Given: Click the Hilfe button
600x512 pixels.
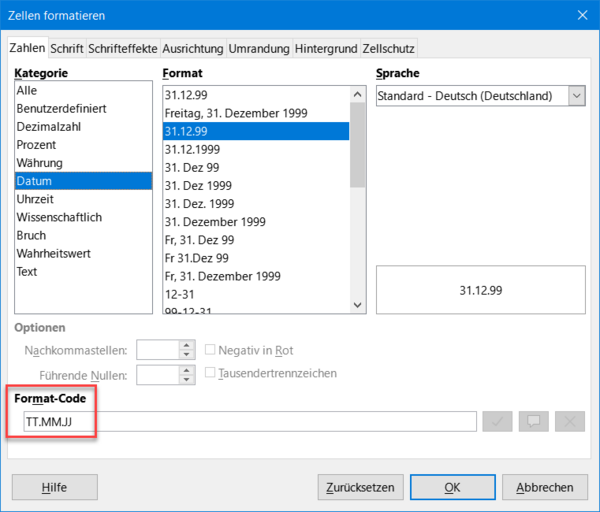Looking at the screenshot, I should coord(54,487).
